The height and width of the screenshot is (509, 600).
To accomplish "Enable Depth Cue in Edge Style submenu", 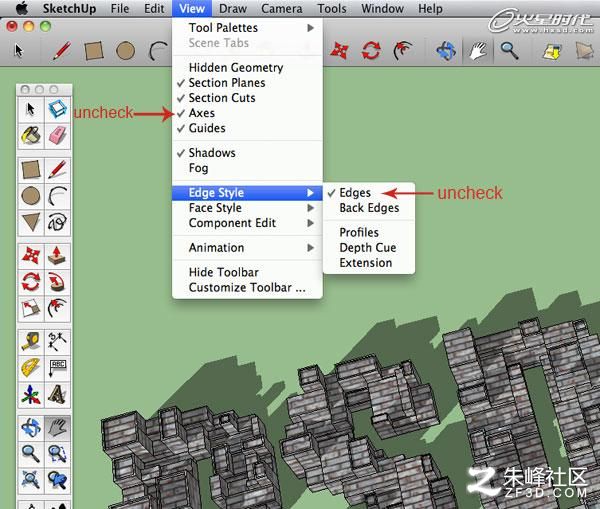I will click(x=369, y=248).
